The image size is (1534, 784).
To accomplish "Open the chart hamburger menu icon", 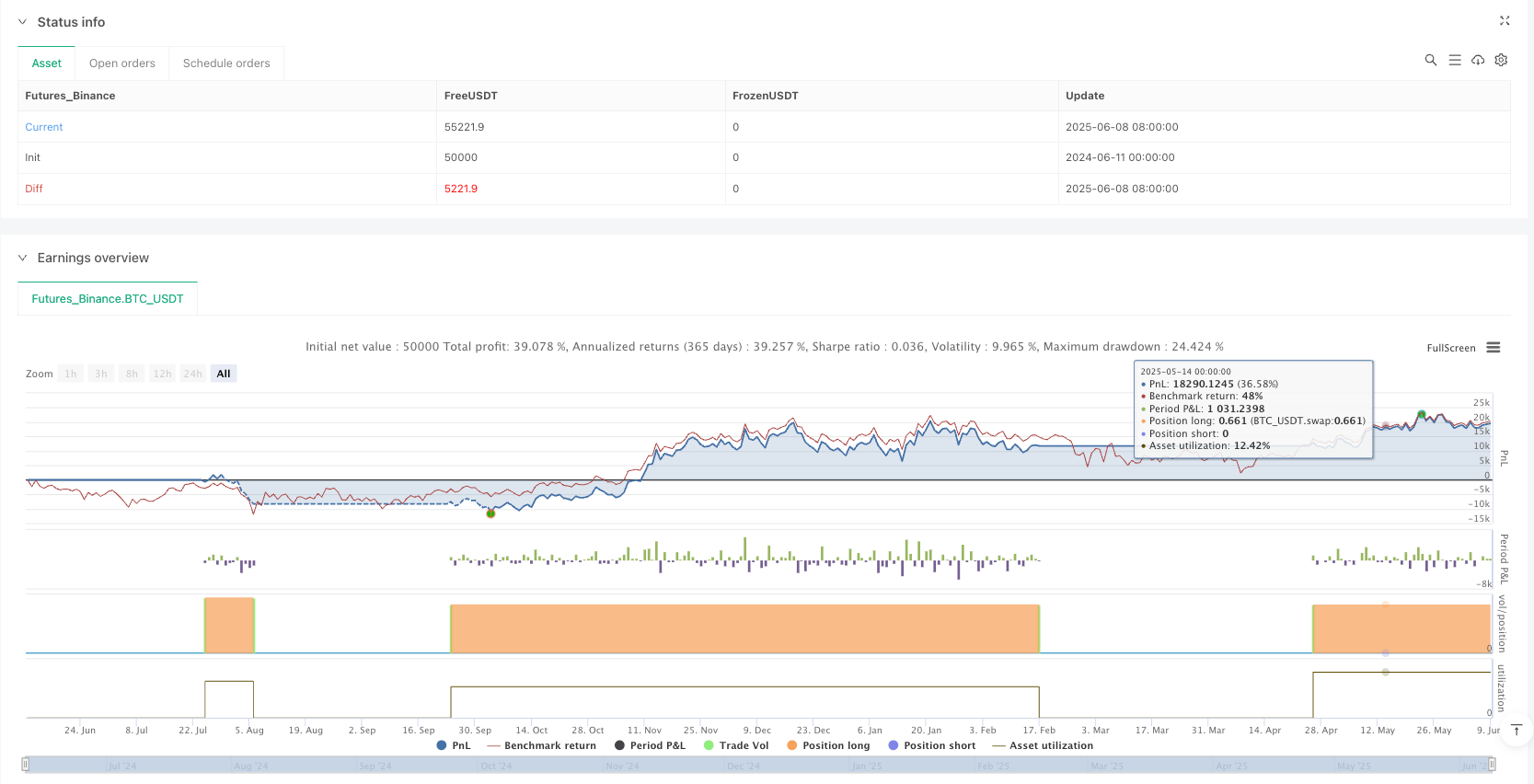I will (x=1494, y=348).
